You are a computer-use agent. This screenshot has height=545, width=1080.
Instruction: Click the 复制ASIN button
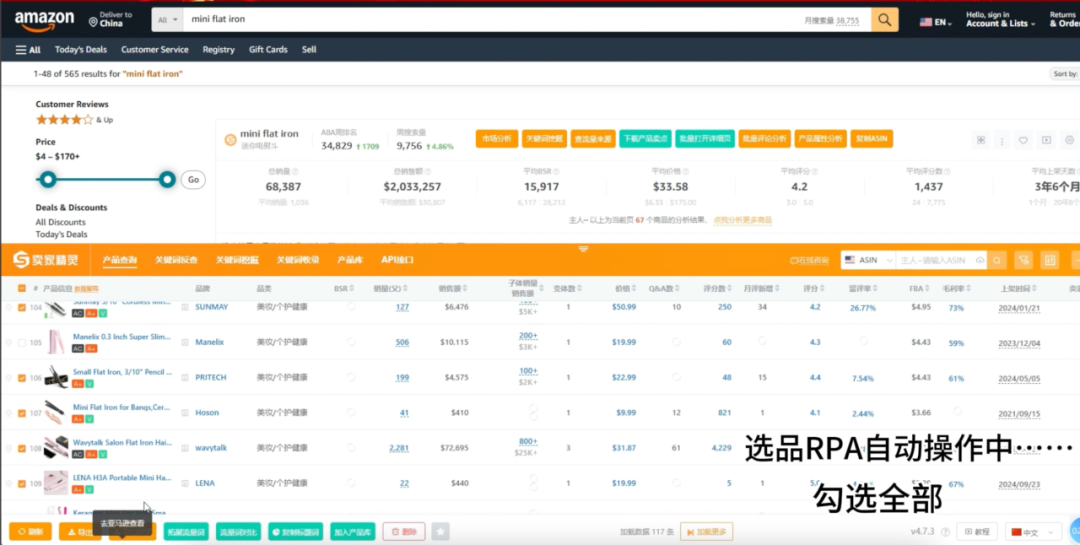[871, 138]
